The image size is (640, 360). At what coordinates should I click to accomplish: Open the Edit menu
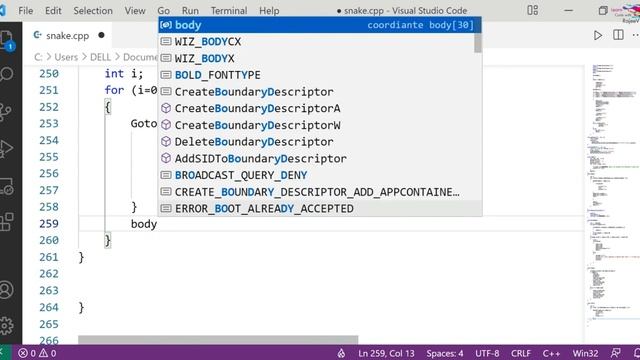pyautogui.click(x=53, y=11)
